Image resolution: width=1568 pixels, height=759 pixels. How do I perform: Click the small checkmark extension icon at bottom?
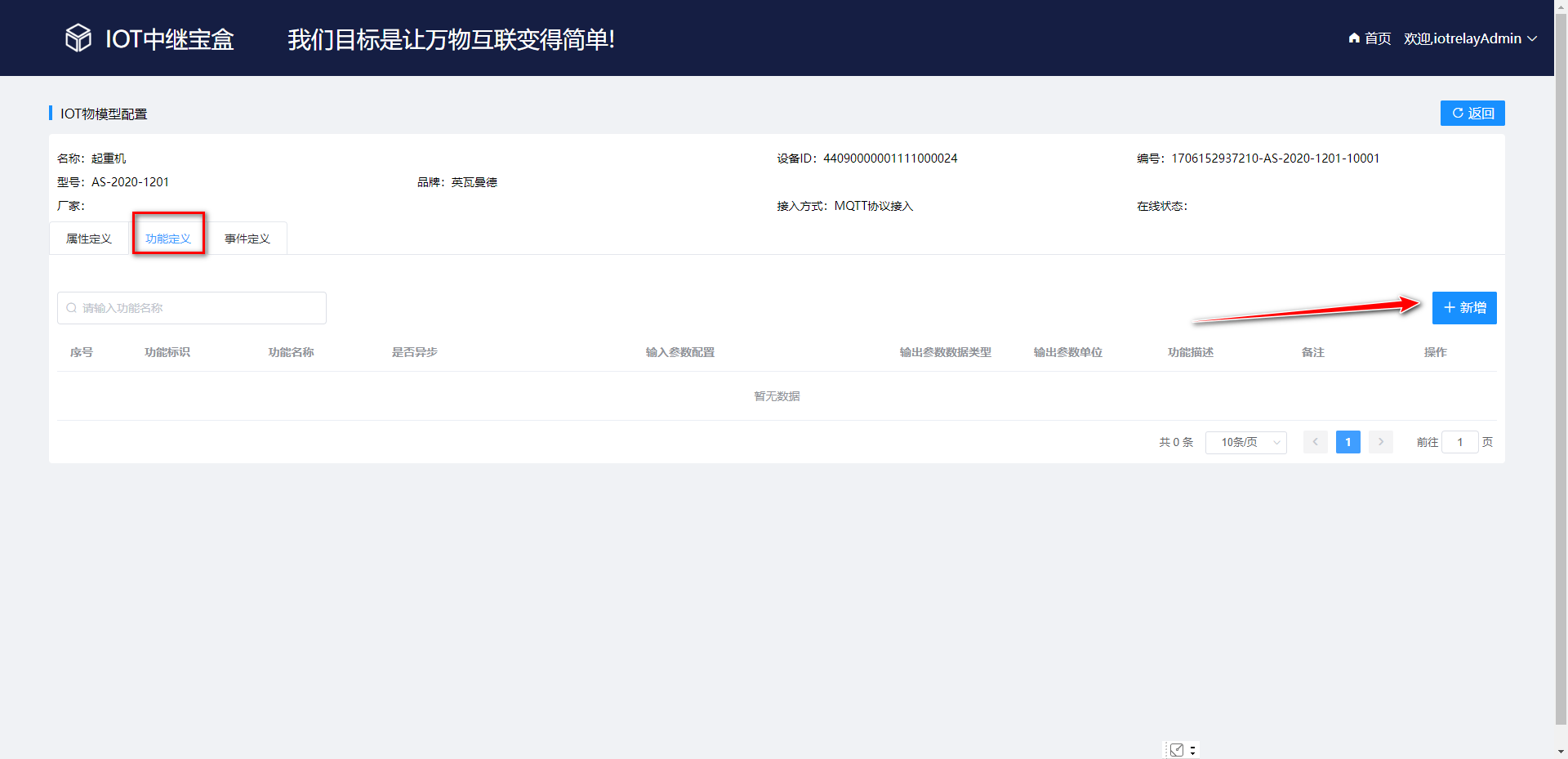(1176, 748)
